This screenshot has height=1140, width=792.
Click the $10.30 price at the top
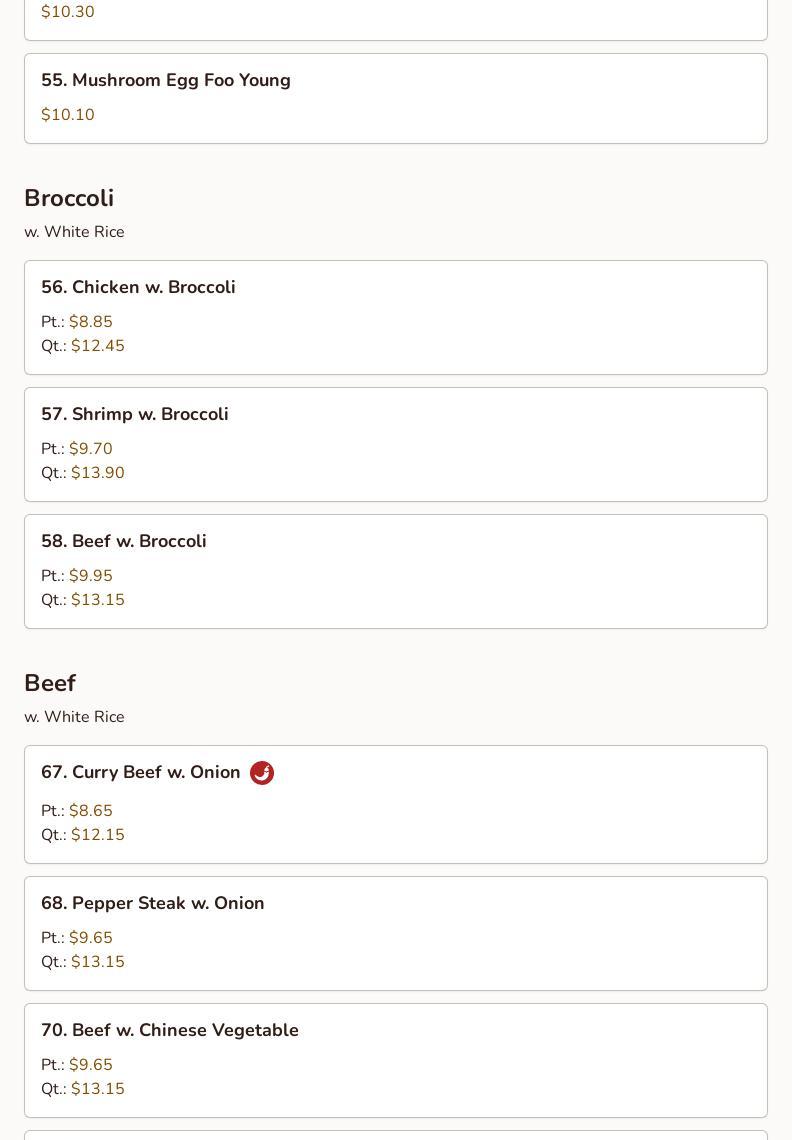click(x=68, y=12)
